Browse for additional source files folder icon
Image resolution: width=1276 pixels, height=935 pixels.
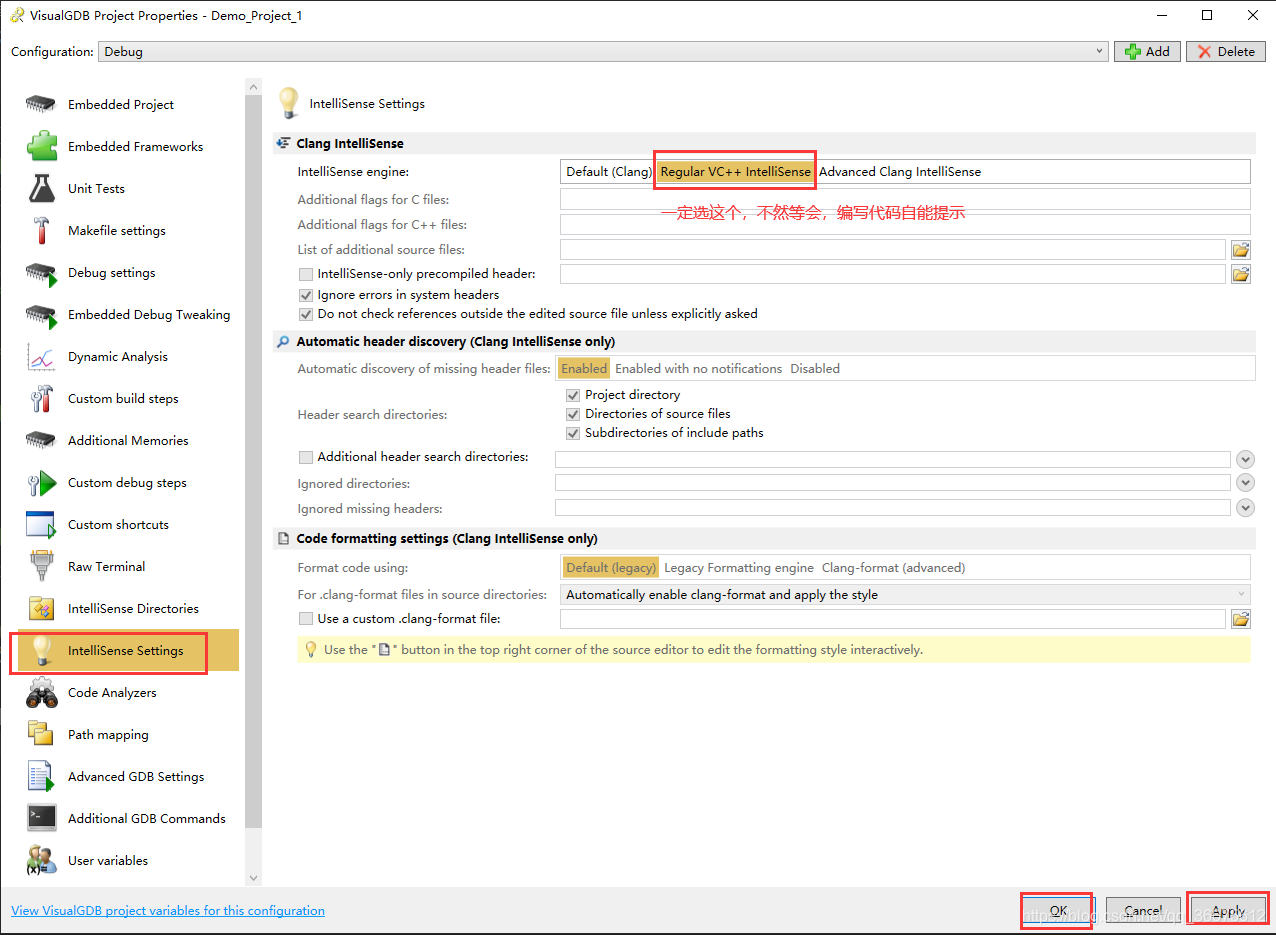(1241, 250)
